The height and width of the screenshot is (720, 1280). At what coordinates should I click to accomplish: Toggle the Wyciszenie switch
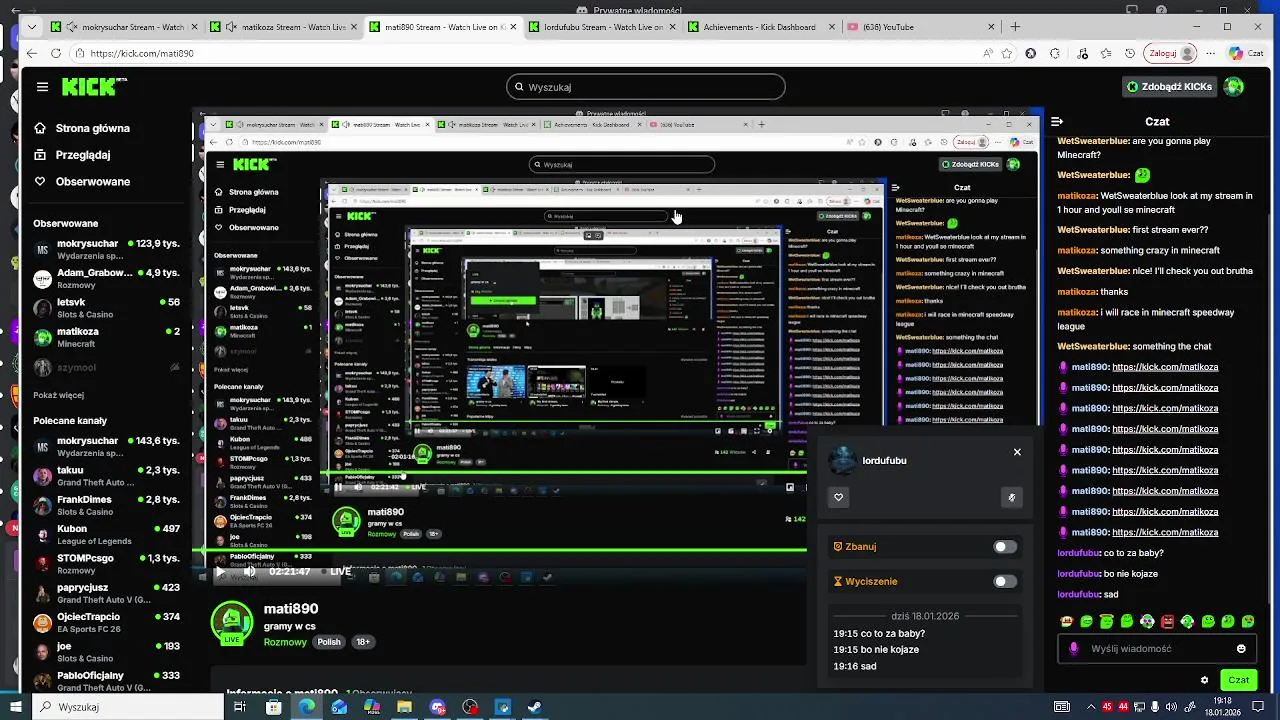1005,581
